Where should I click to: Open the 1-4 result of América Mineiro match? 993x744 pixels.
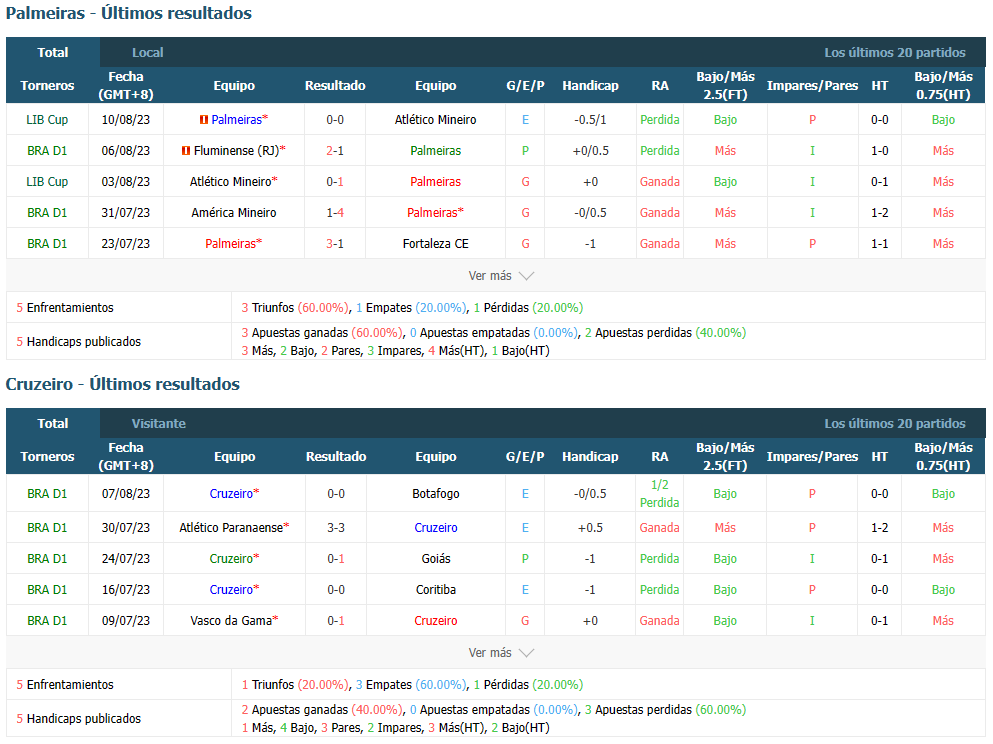coord(335,213)
